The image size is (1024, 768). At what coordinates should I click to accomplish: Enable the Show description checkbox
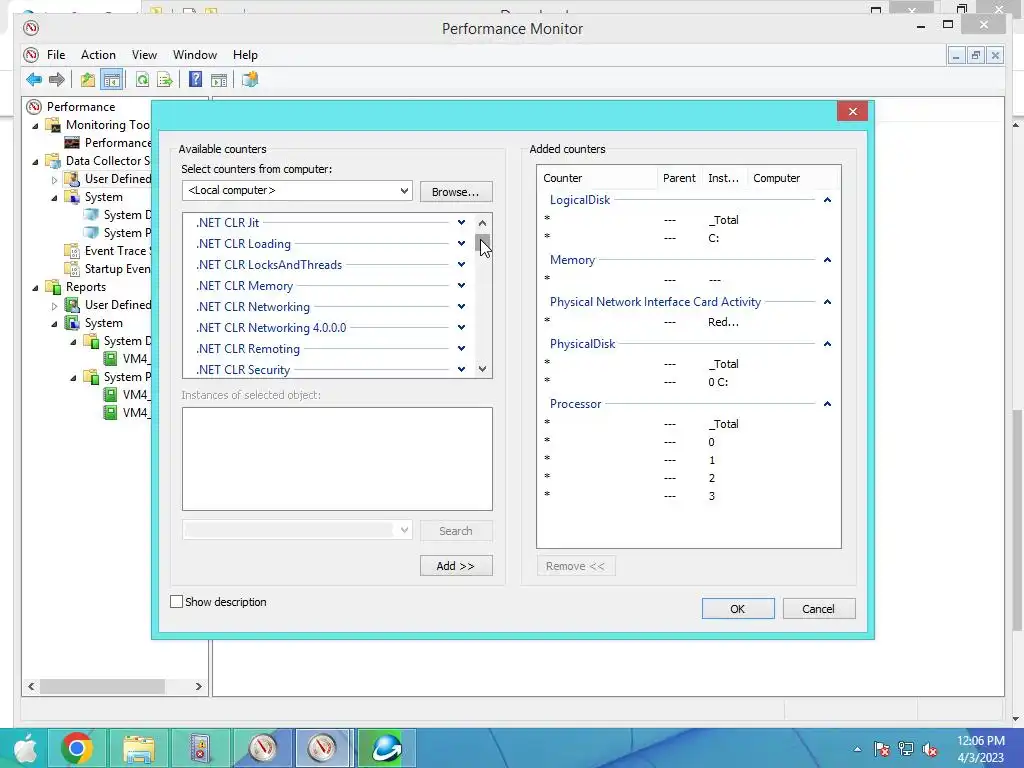tap(176, 601)
